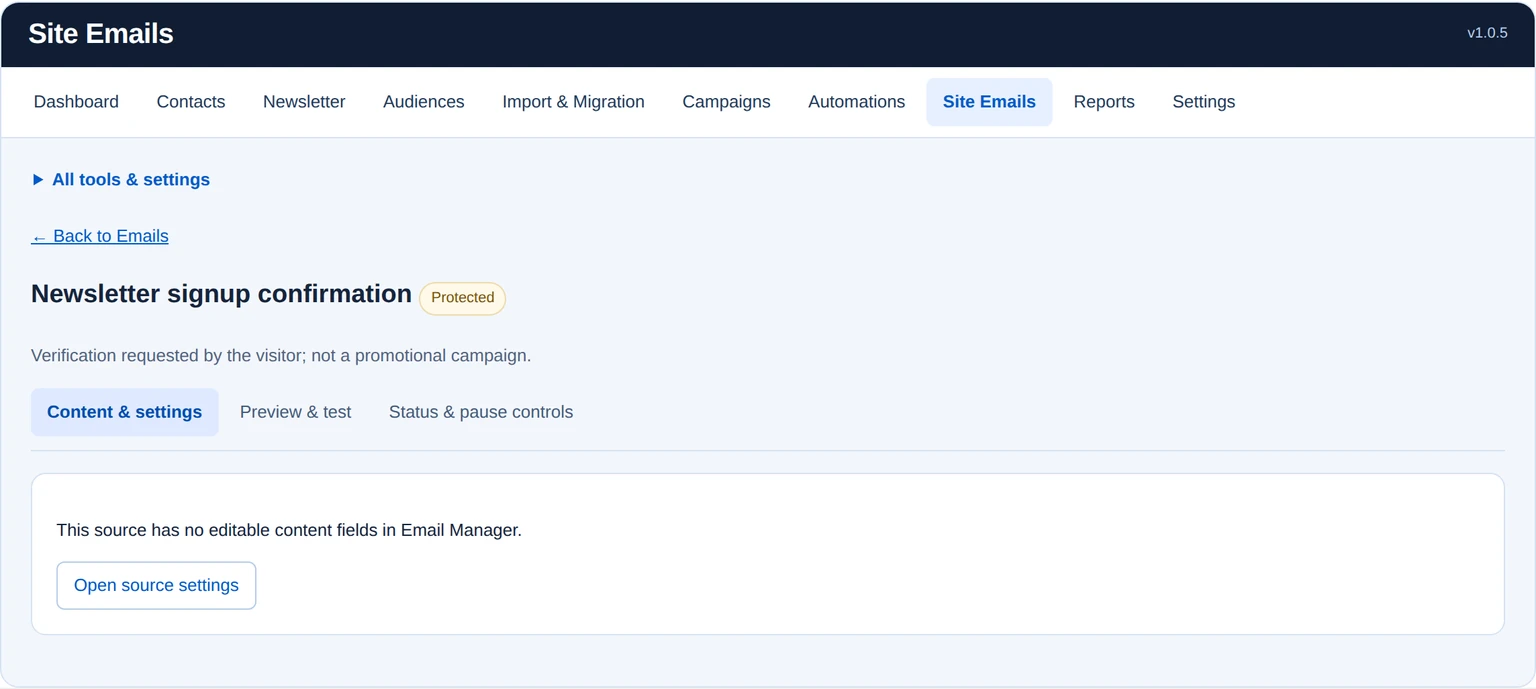
Task: Go to Settings in navigation
Action: coord(1204,102)
